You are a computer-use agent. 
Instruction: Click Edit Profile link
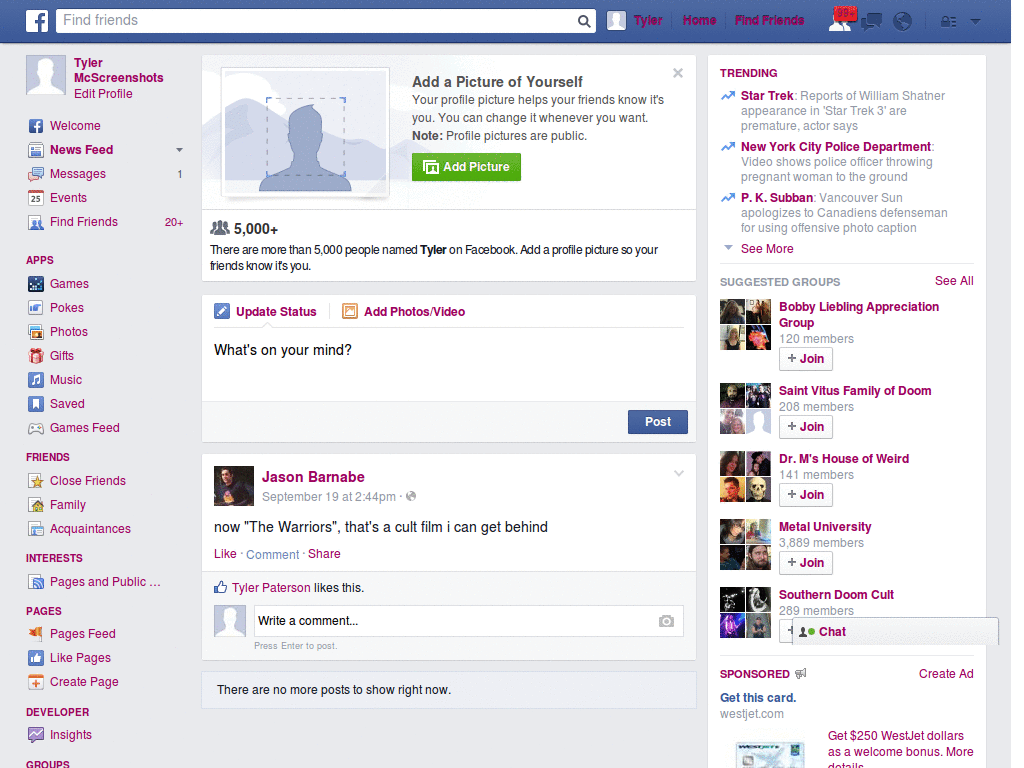pyautogui.click(x=103, y=94)
